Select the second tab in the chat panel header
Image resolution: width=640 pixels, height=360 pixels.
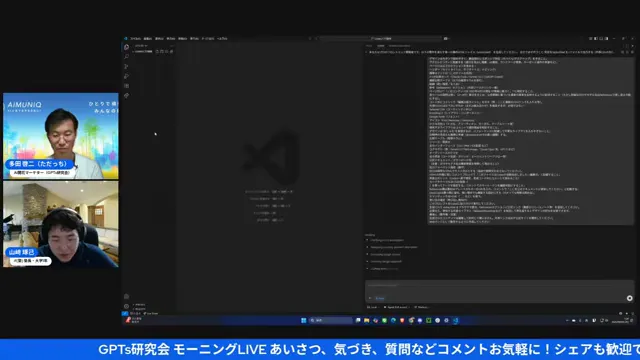[x=381, y=46]
